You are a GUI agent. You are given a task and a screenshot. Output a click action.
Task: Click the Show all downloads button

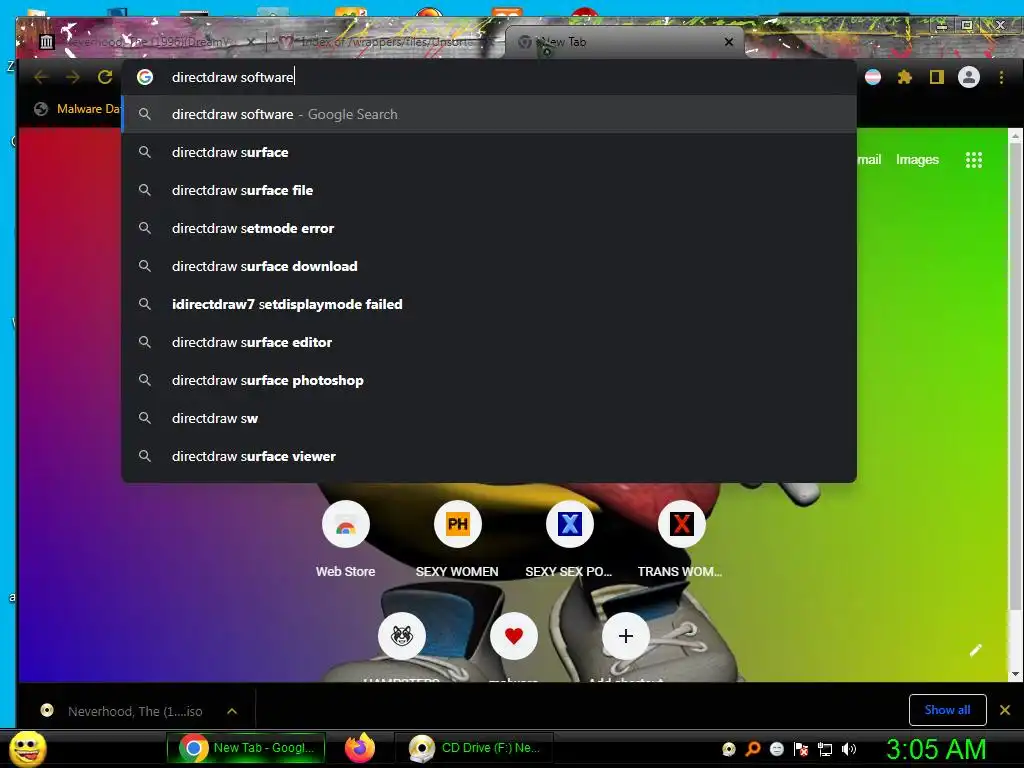pyautogui.click(x=947, y=710)
